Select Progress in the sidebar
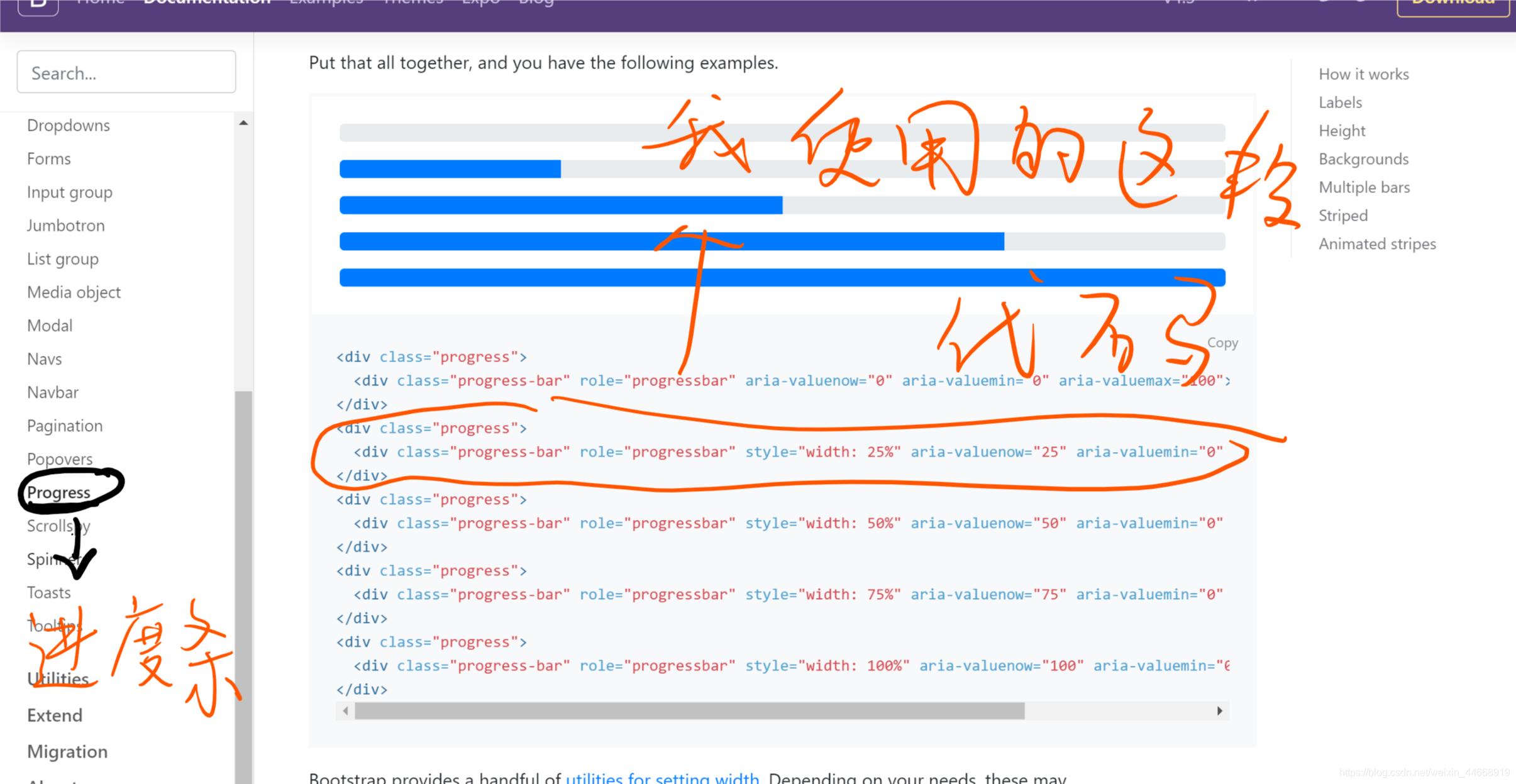1516x784 pixels. (x=59, y=492)
